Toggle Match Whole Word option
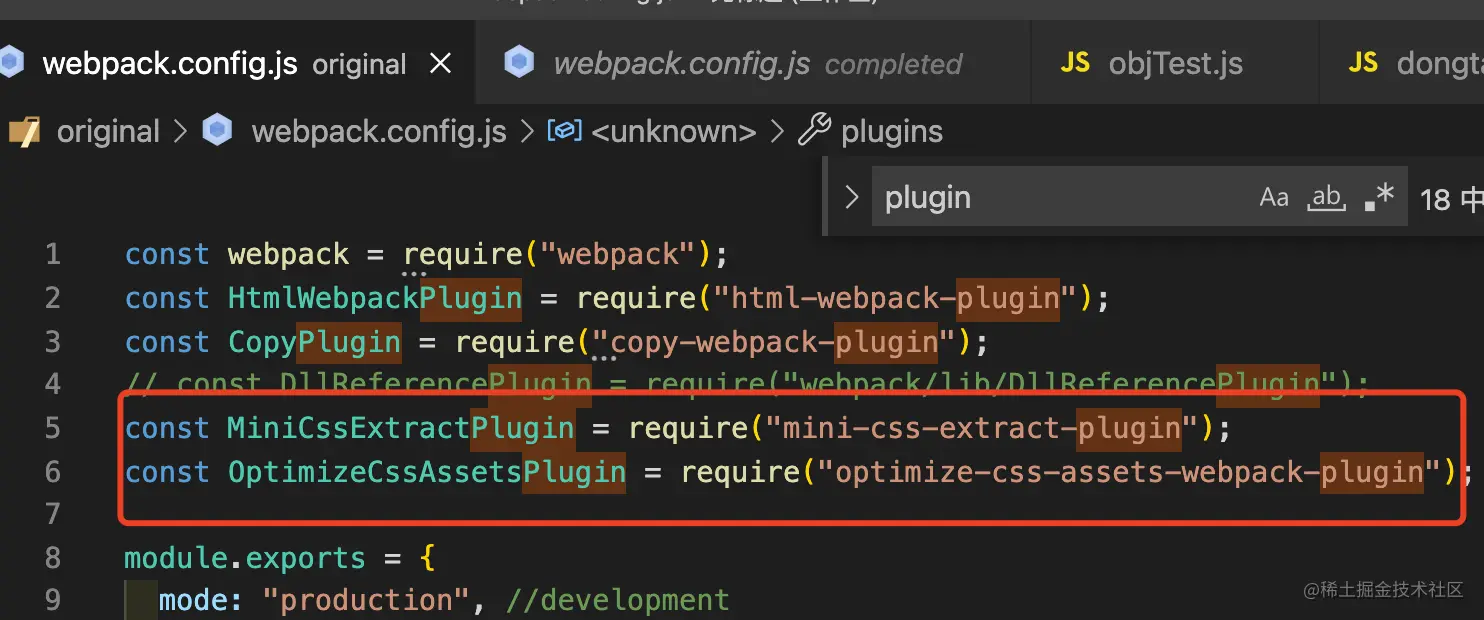Viewport: 1484px width, 620px height. coord(1327,198)
